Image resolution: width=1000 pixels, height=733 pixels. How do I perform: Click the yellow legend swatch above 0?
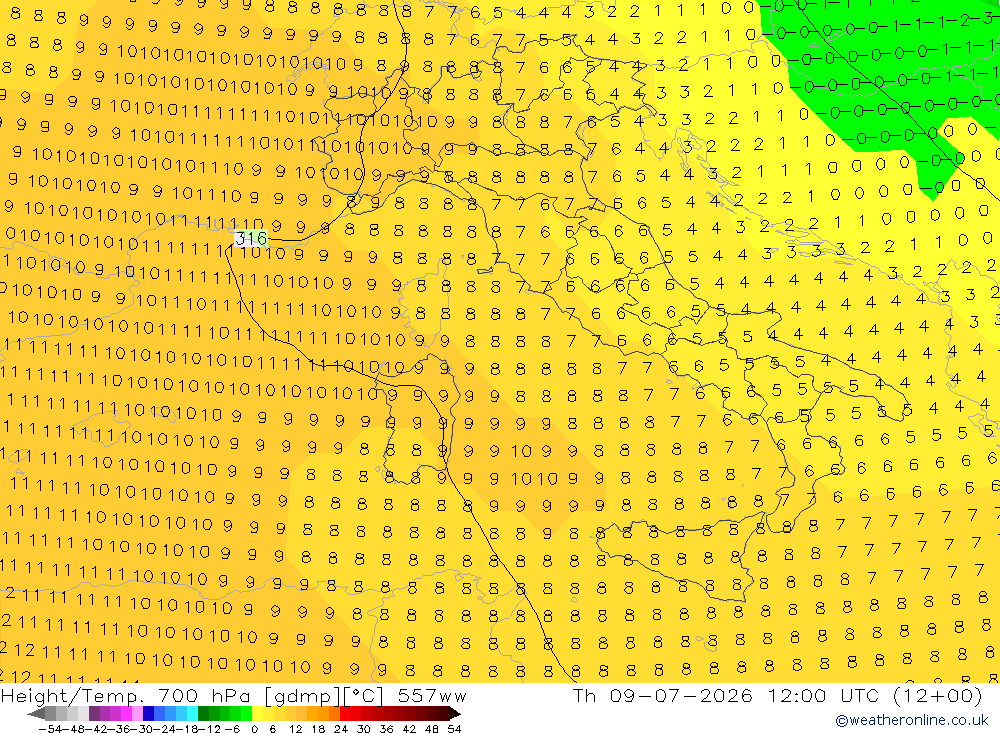(x=257, y=714)
